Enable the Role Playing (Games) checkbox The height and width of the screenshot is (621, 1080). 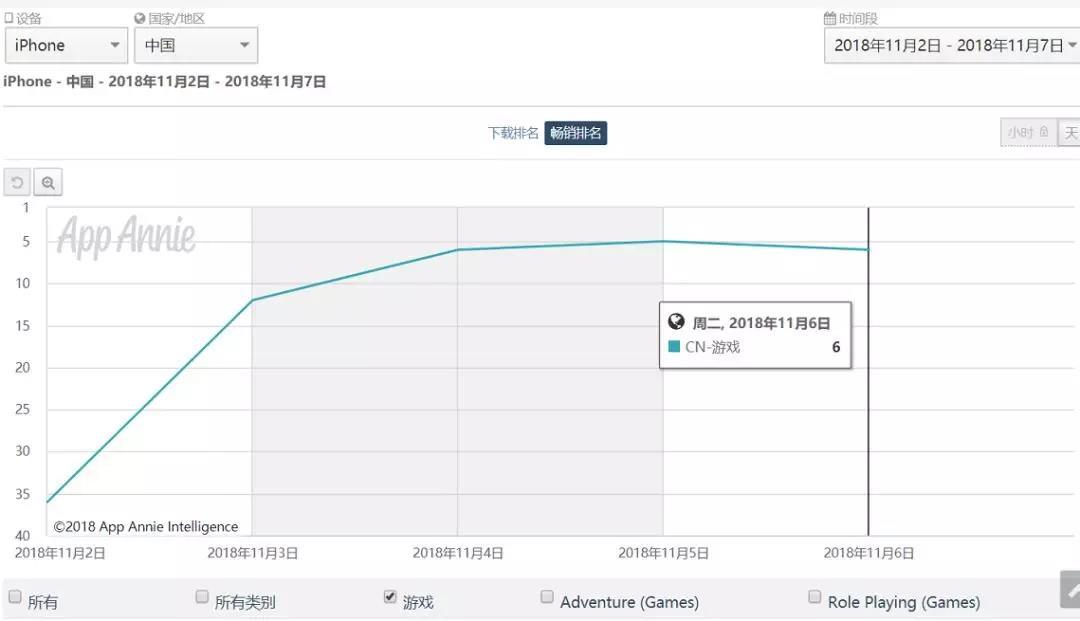[x=814, y=597]
